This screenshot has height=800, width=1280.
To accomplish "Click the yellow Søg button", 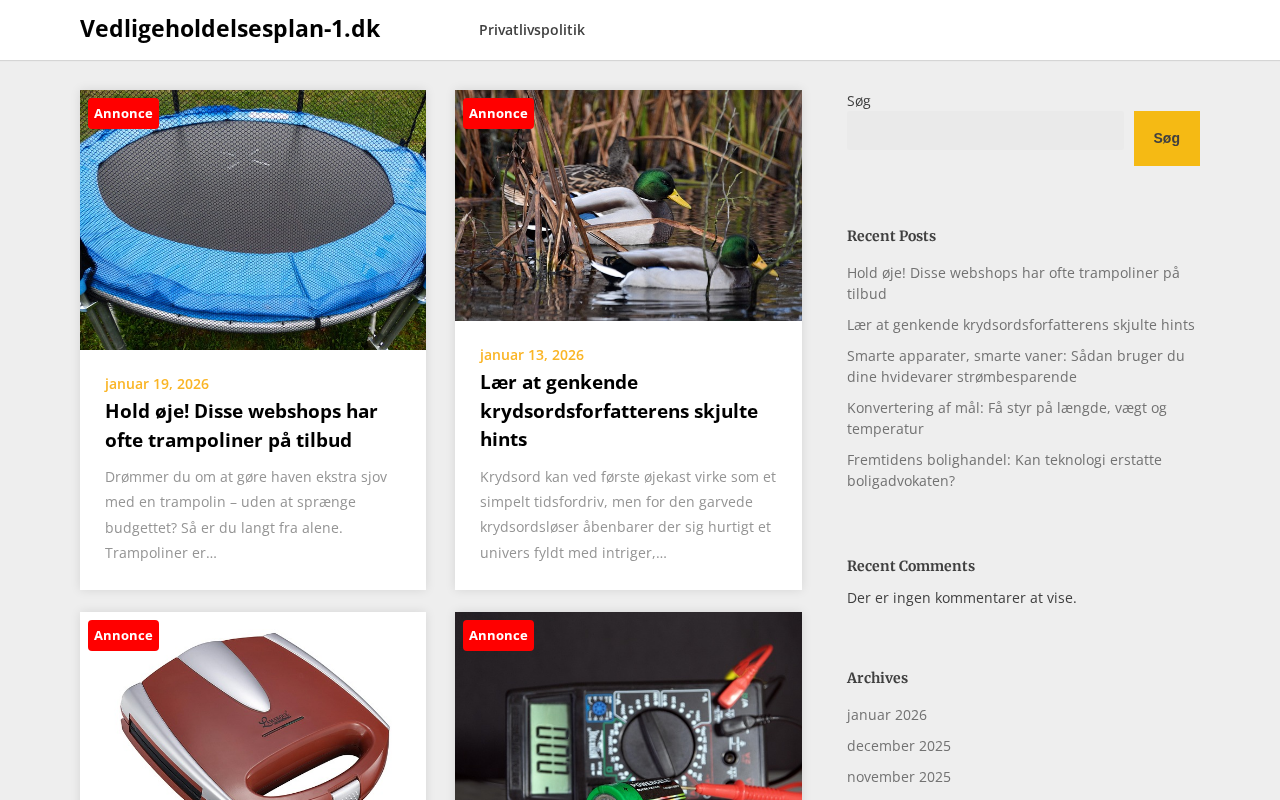I will (x=1166, y=138).
